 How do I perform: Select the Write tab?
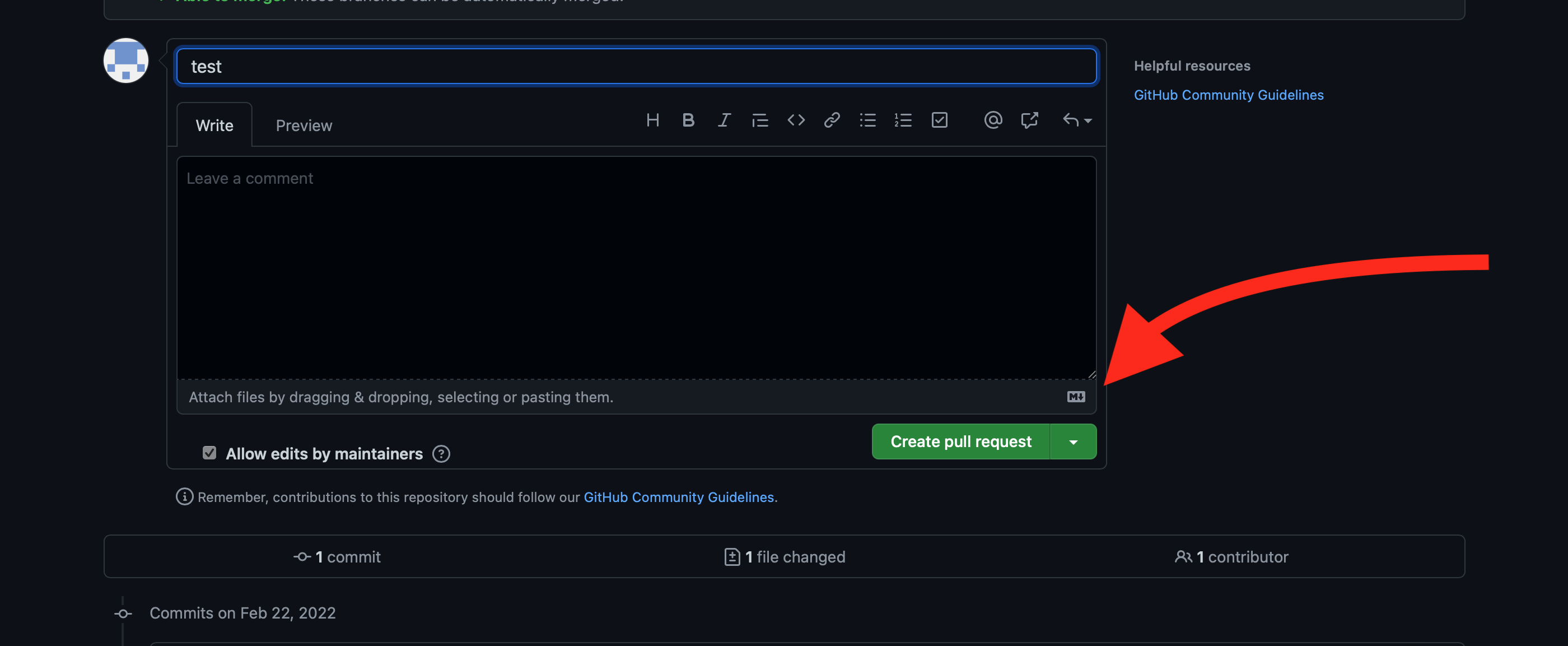click(x=214, y=126)
